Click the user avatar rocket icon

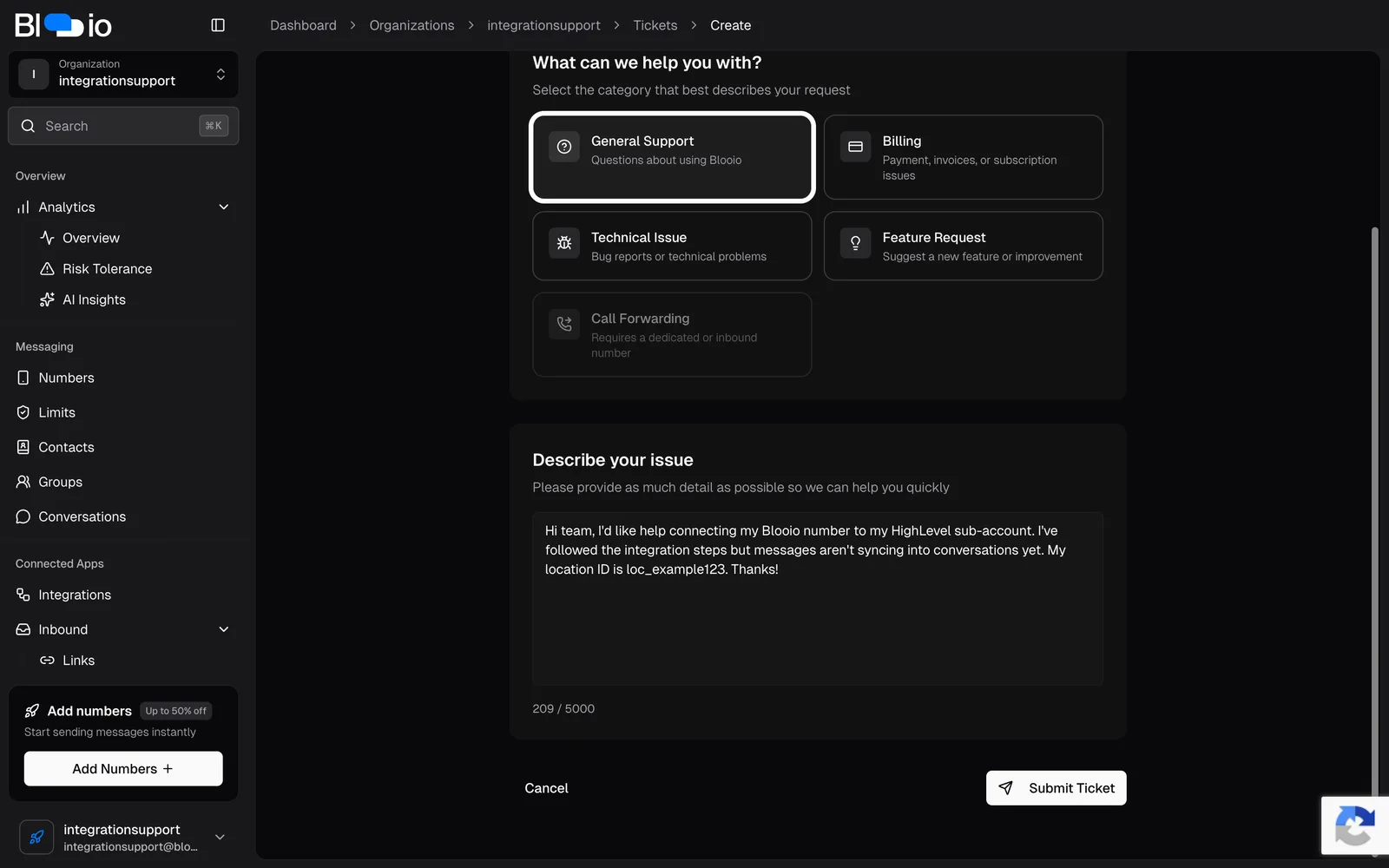tap(36, 838)
